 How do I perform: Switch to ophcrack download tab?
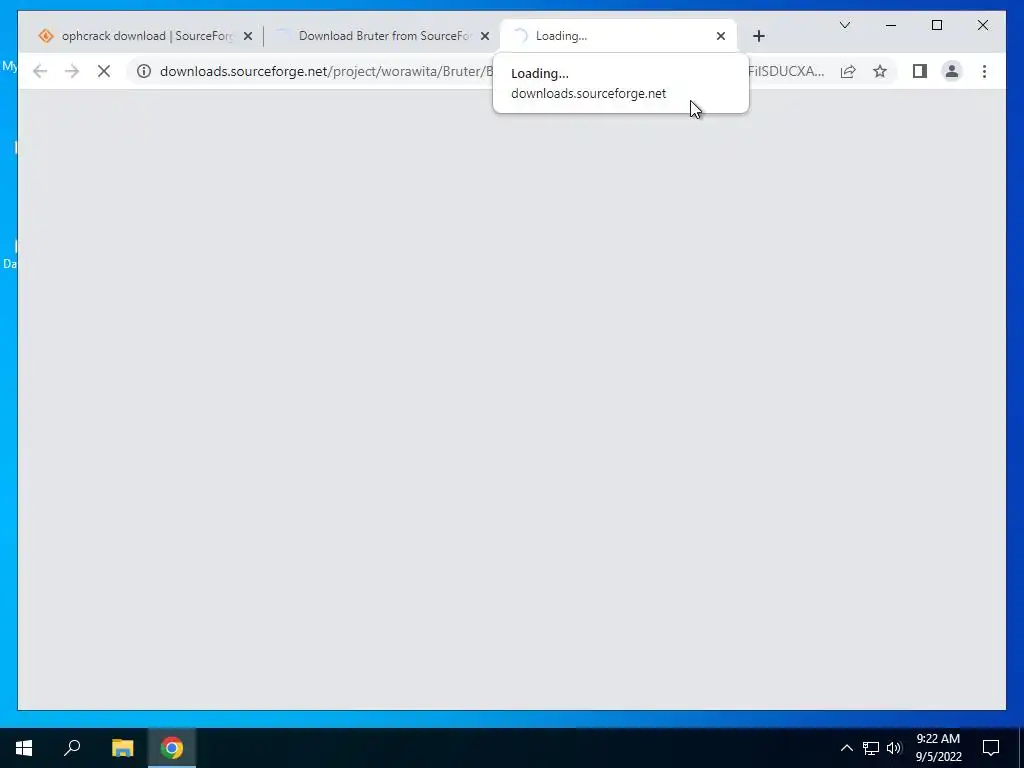pyautogui.click(x=145, y=36)
